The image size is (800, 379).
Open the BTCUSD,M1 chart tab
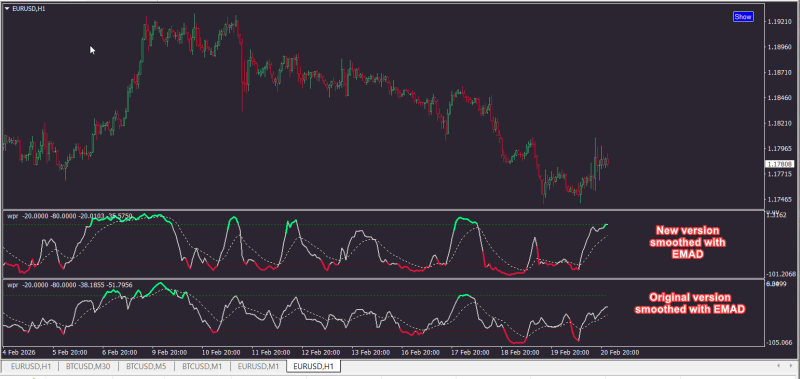(202, 366)
